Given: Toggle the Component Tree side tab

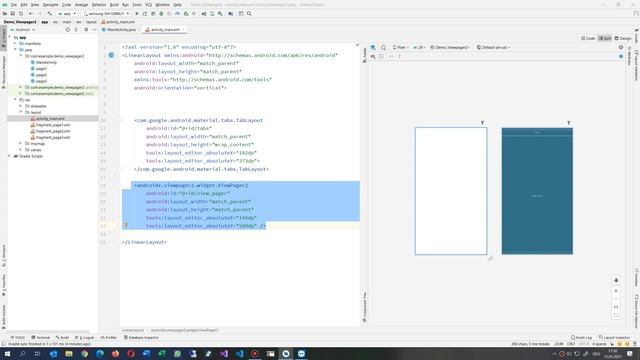Looking at the screenshot, I should (x=364, y=307).
